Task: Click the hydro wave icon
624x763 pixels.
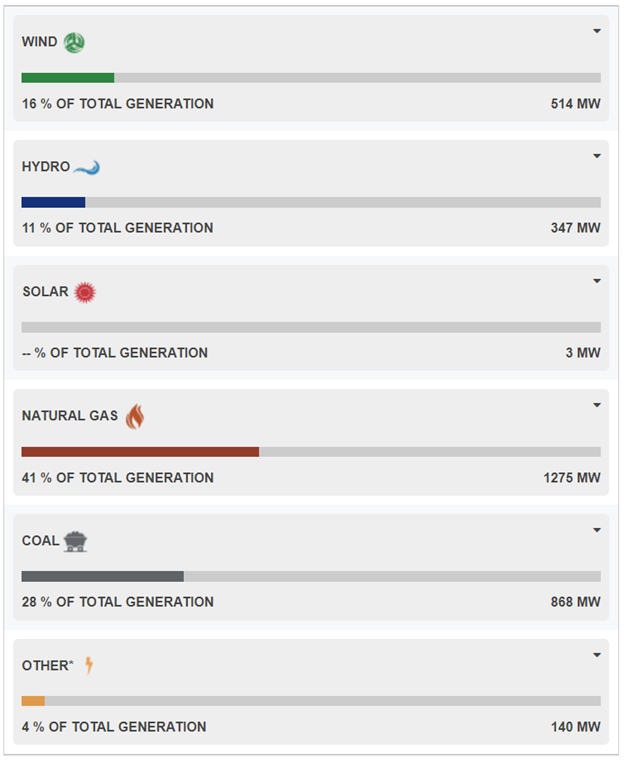Action: 87,167
